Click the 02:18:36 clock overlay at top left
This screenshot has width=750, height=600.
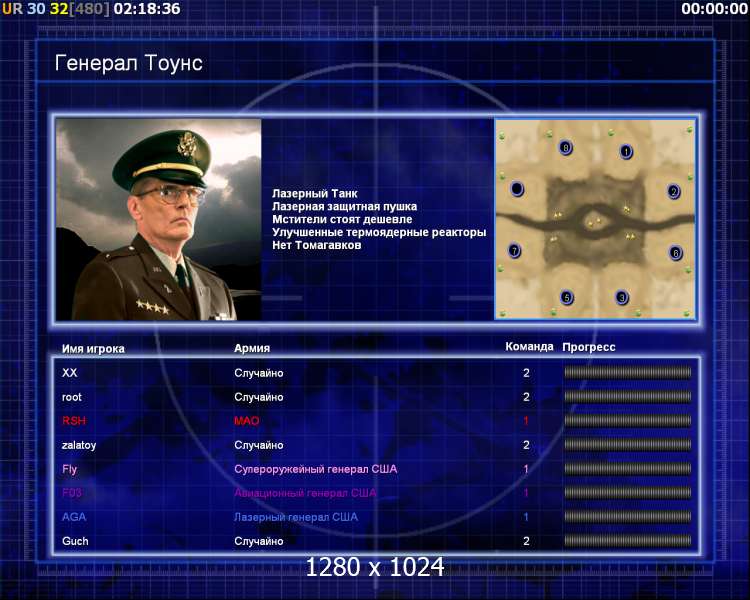[147, 9]
